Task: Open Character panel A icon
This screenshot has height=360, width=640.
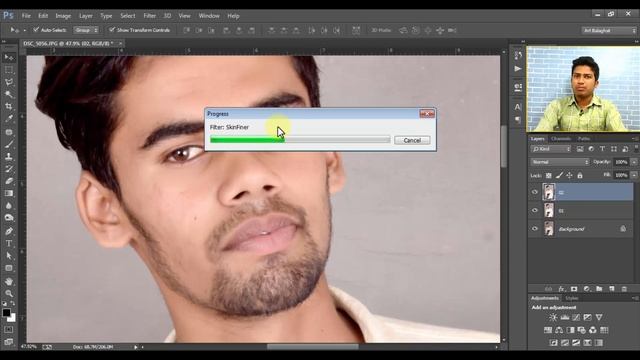Action: 518,107
